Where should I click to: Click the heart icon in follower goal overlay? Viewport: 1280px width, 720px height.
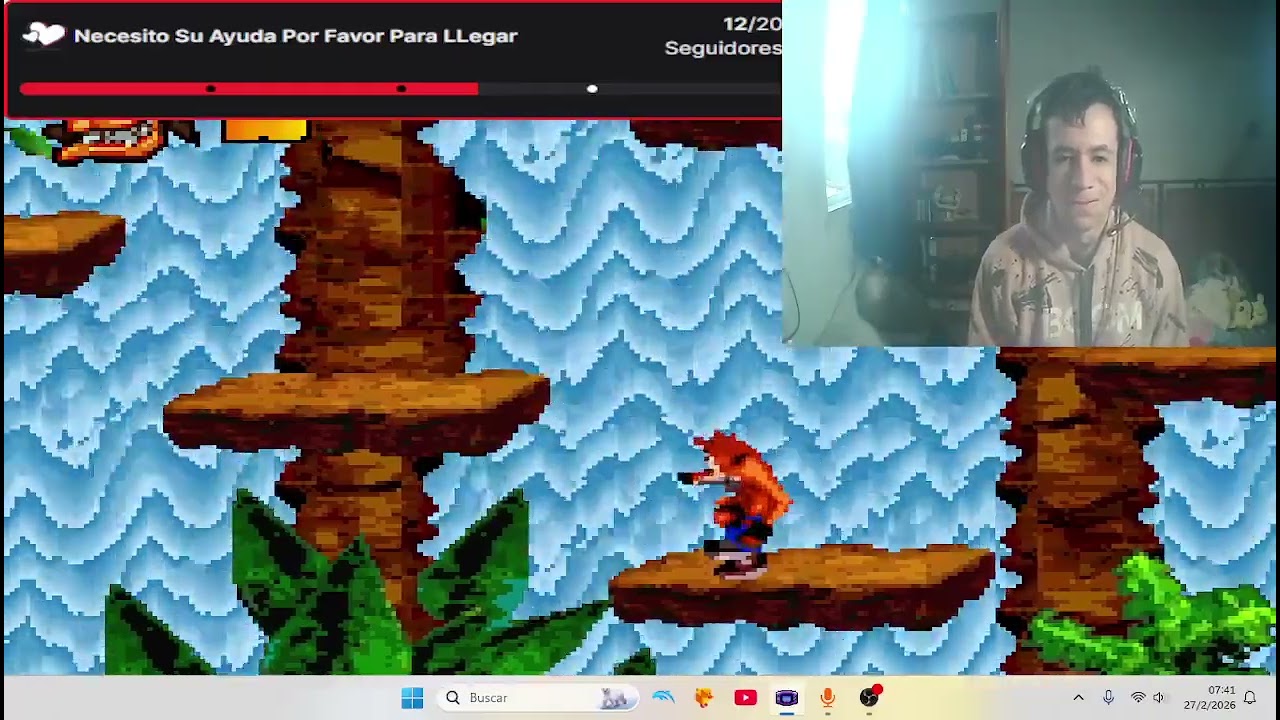click(x=43, y=35)
